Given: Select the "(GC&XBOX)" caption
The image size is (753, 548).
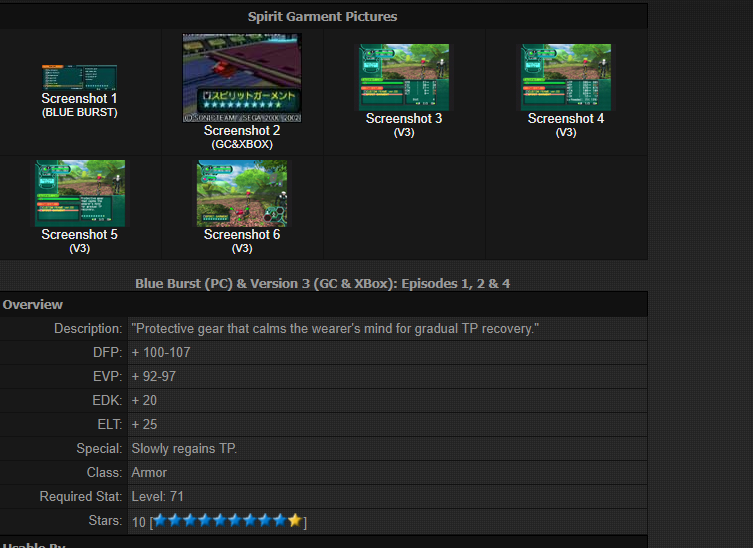Looking at the screenshot, I should pos(242,144).
